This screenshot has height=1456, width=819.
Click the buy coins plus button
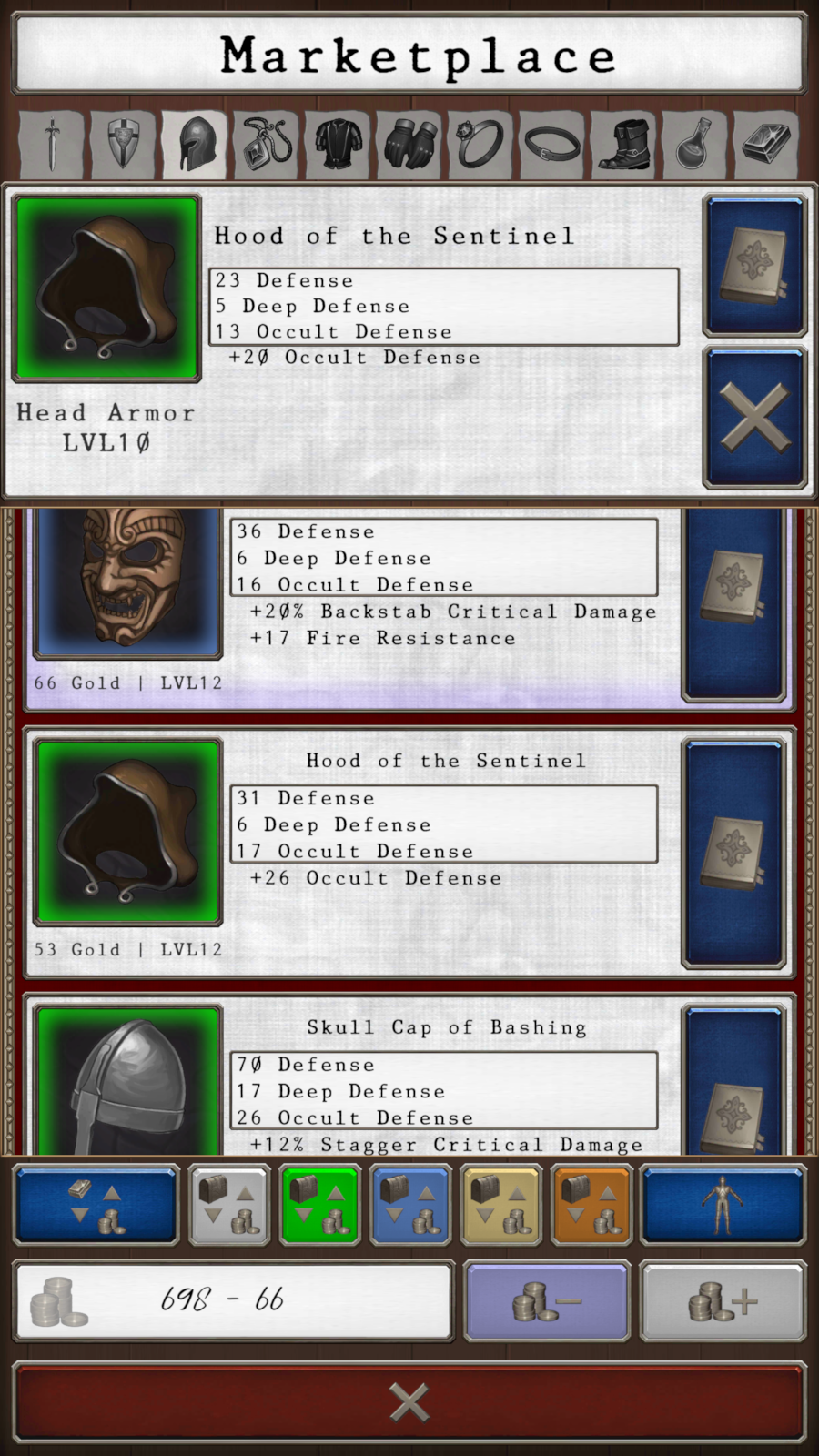pyautogui.click(x=723, y=1301)
